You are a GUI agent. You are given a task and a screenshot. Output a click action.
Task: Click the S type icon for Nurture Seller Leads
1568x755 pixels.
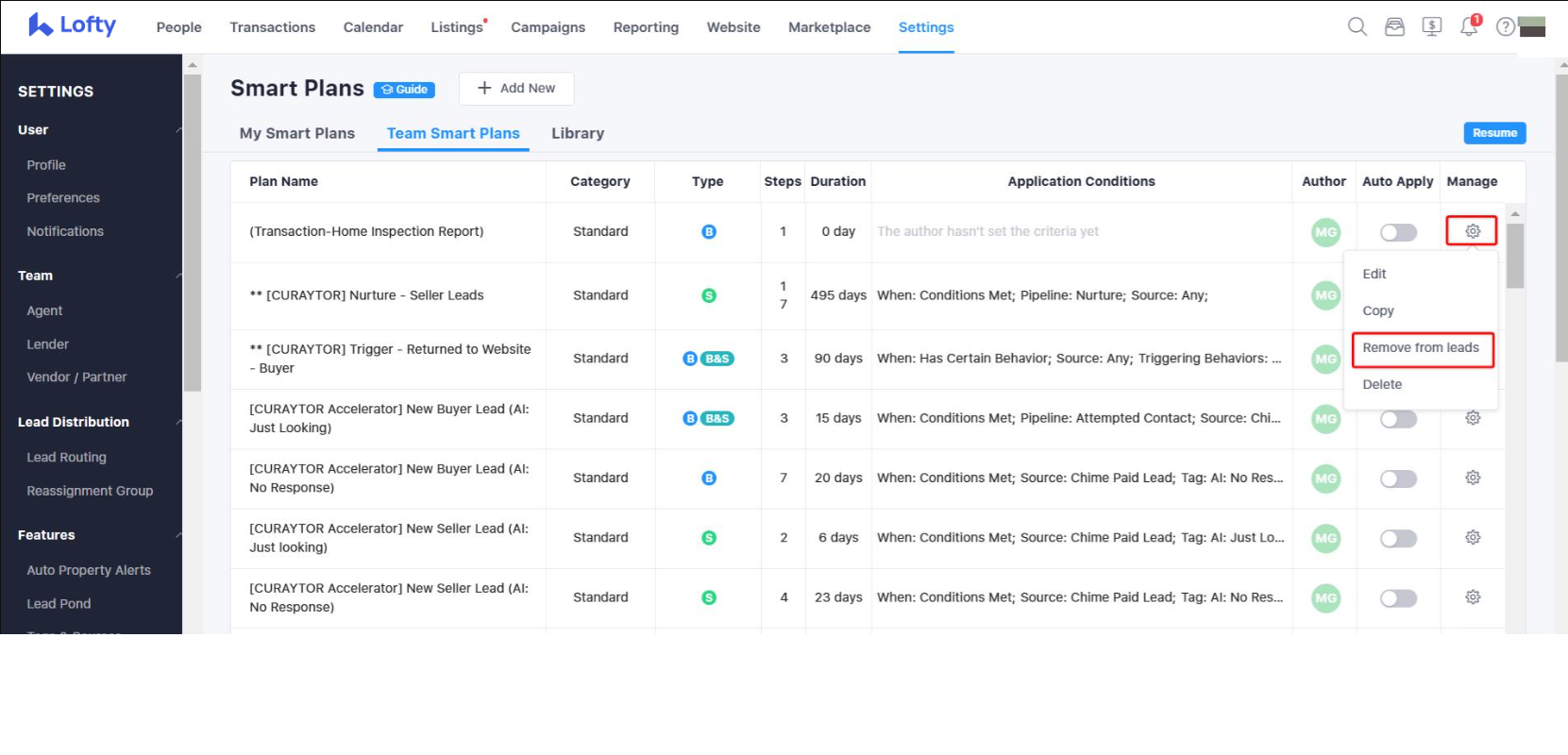[709, 295]
